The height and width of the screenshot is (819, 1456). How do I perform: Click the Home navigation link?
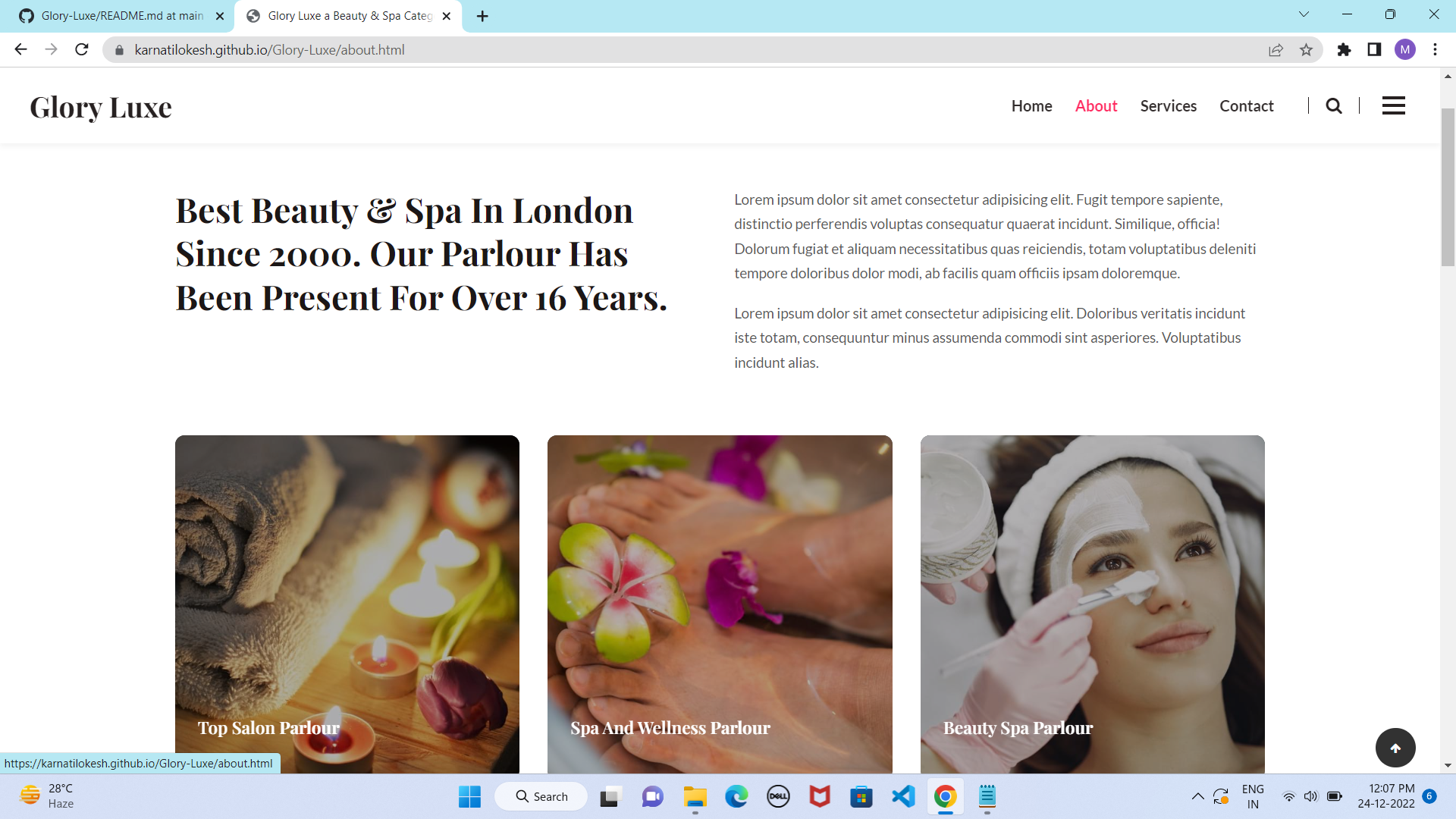1031,106
